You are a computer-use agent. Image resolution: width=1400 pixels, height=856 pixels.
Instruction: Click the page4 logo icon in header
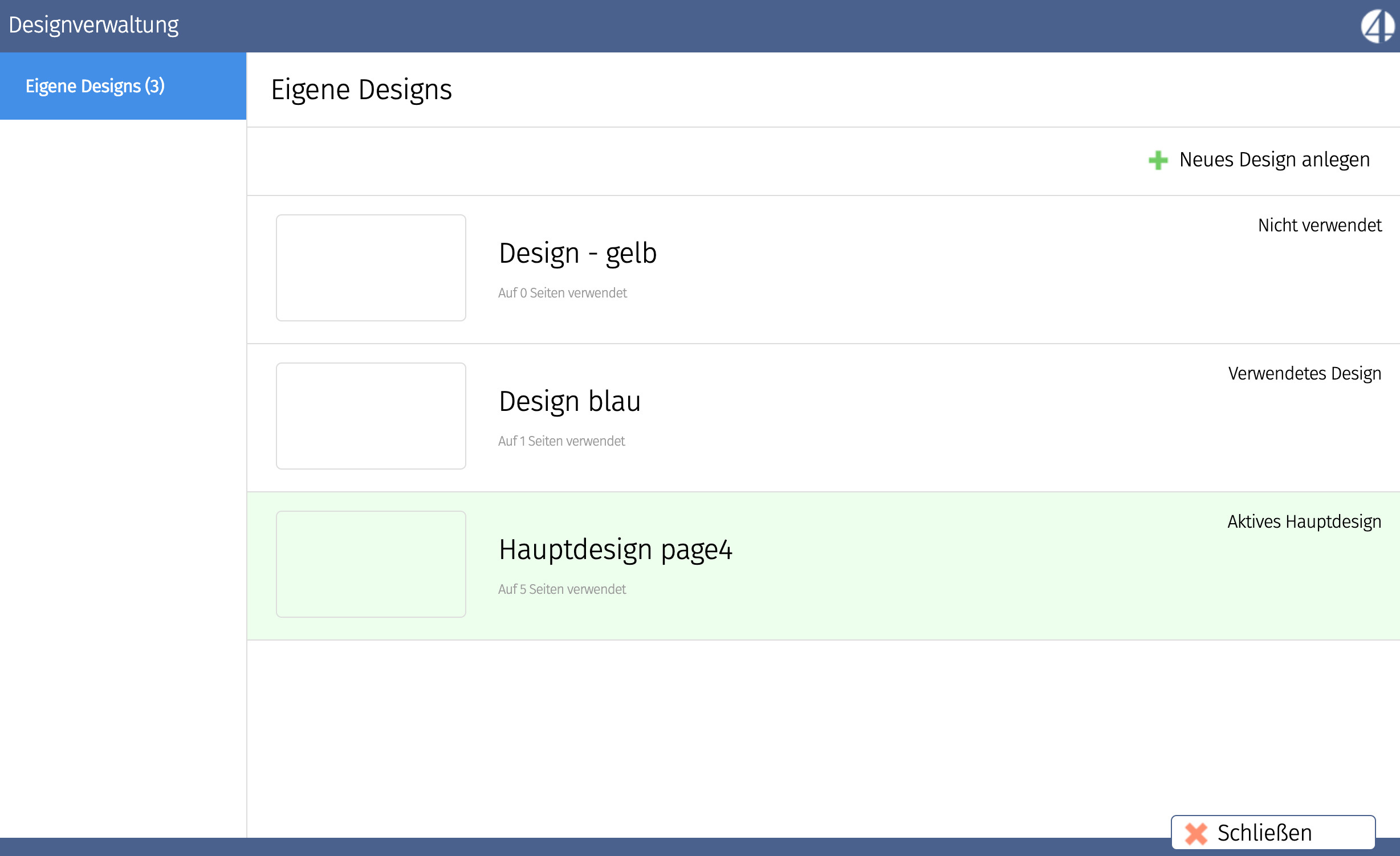[x=1377, y=26]
